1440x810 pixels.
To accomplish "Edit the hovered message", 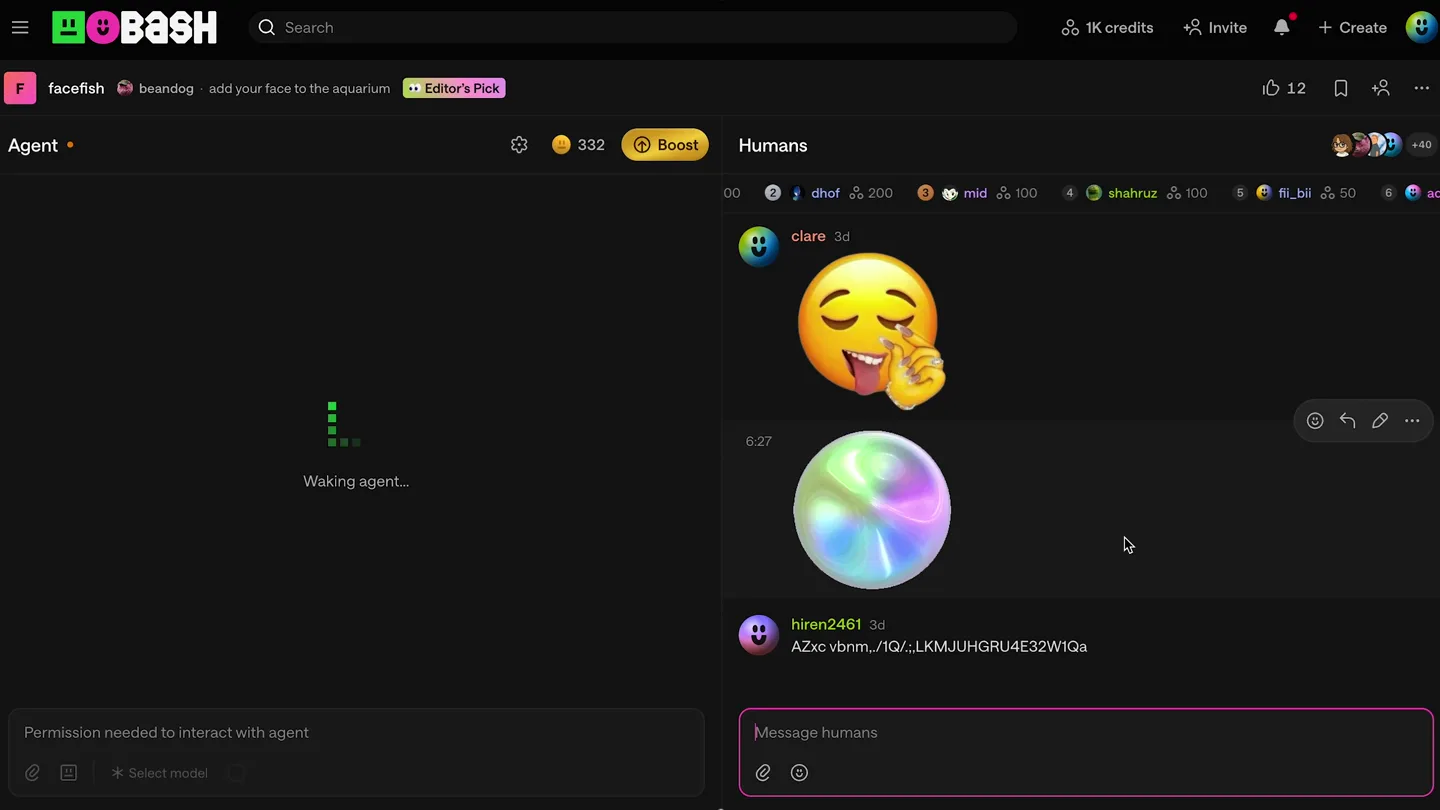I will pos(1380,421).
